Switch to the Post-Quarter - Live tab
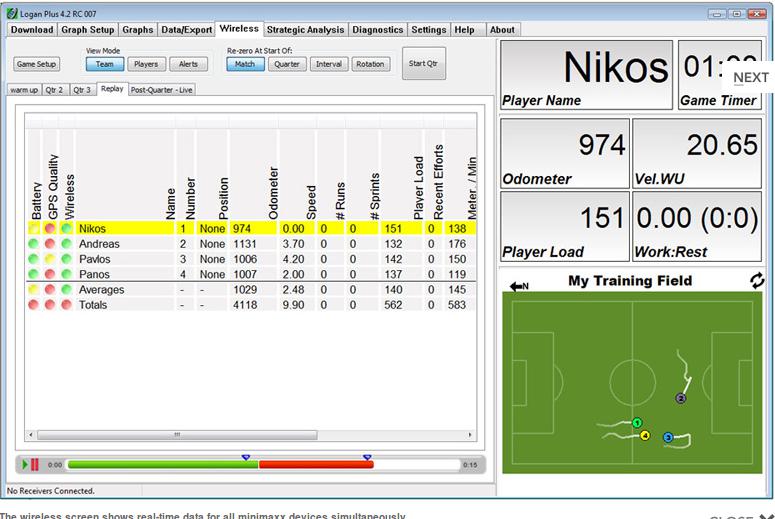The image size is (775, 519). click(162, 89)
